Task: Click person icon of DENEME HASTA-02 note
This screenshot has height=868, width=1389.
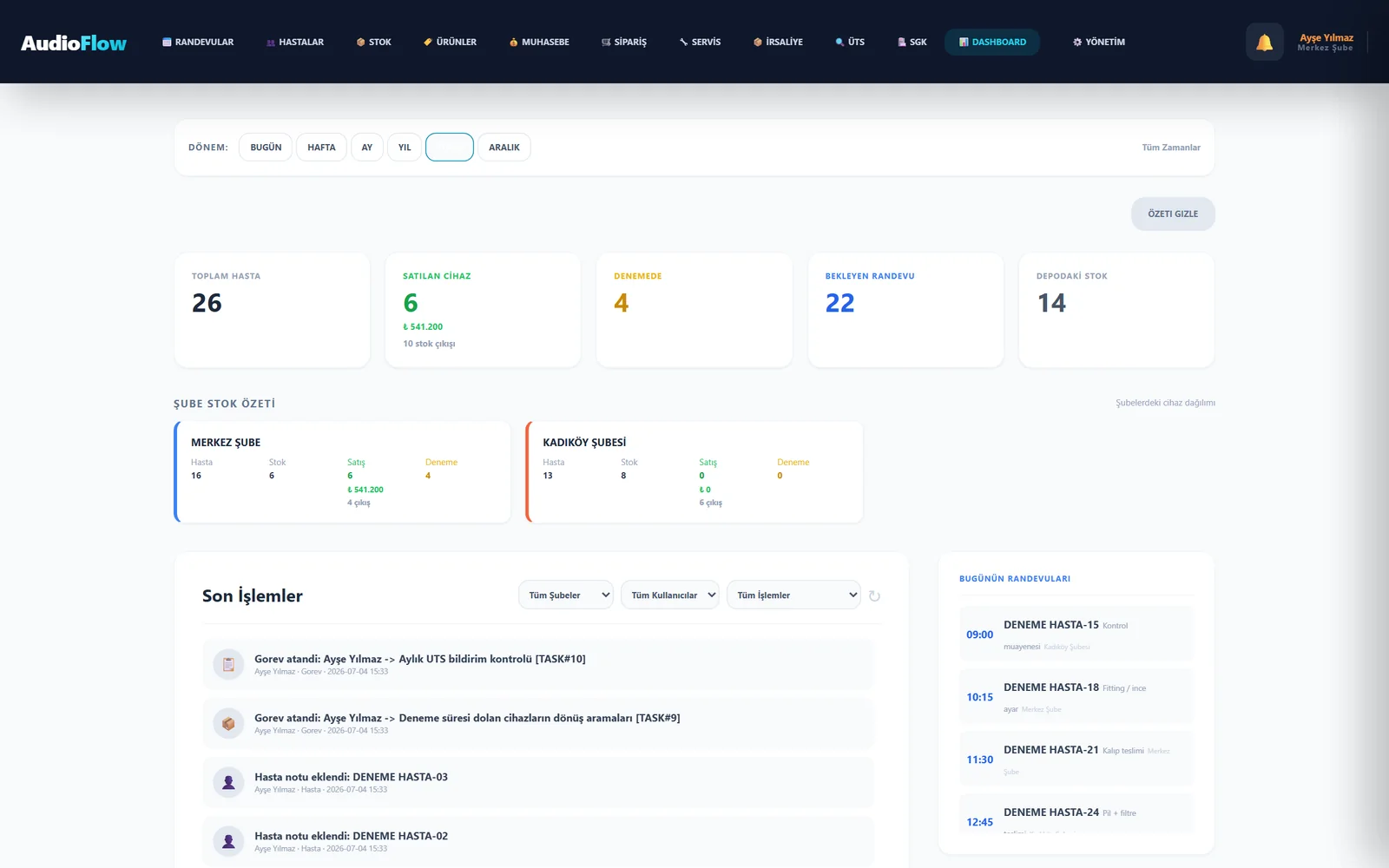Action: pyautogui.click(x=228, y=841)
